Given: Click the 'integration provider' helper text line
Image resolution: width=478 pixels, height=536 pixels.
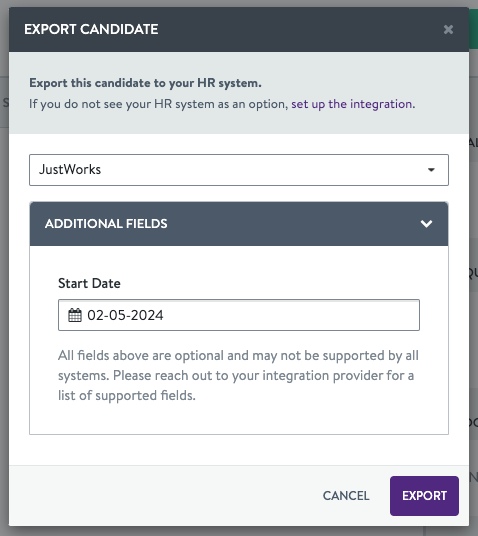Looking at the screenshot, I should click(x=236, y=375).
